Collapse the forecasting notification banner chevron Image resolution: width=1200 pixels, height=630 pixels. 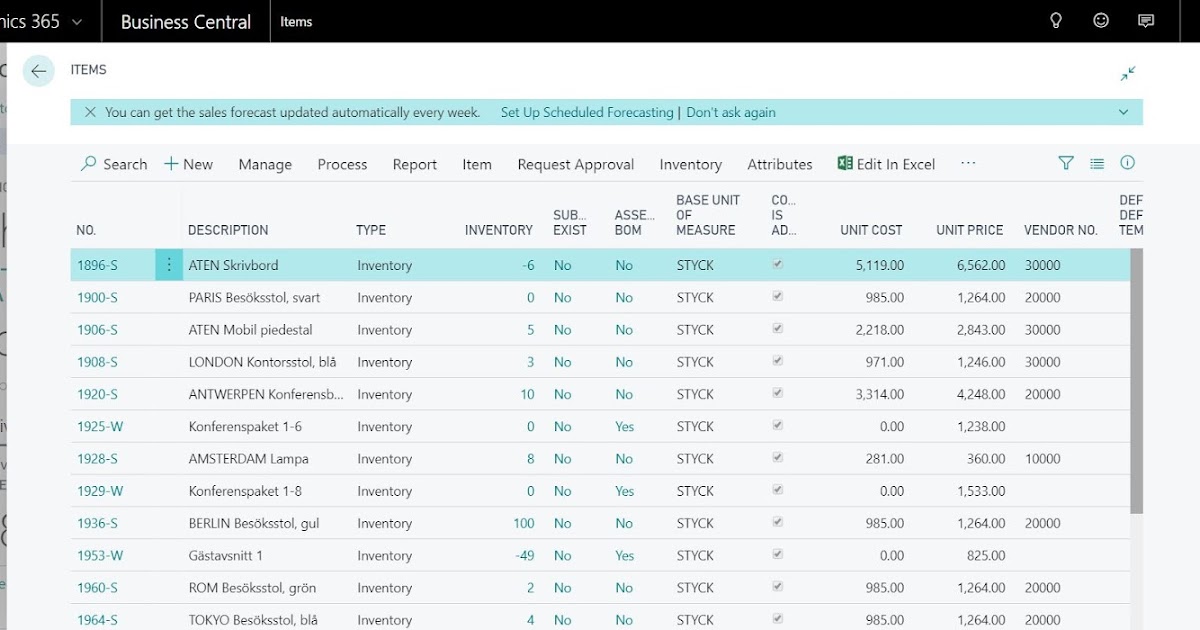[x=1122, y=112]
